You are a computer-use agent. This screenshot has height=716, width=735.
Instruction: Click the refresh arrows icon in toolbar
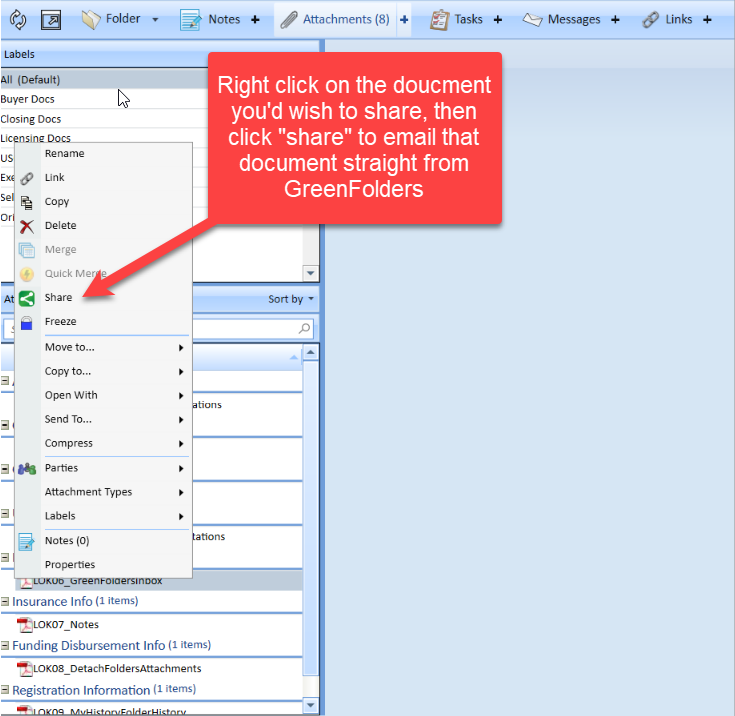tap(18, 20)
